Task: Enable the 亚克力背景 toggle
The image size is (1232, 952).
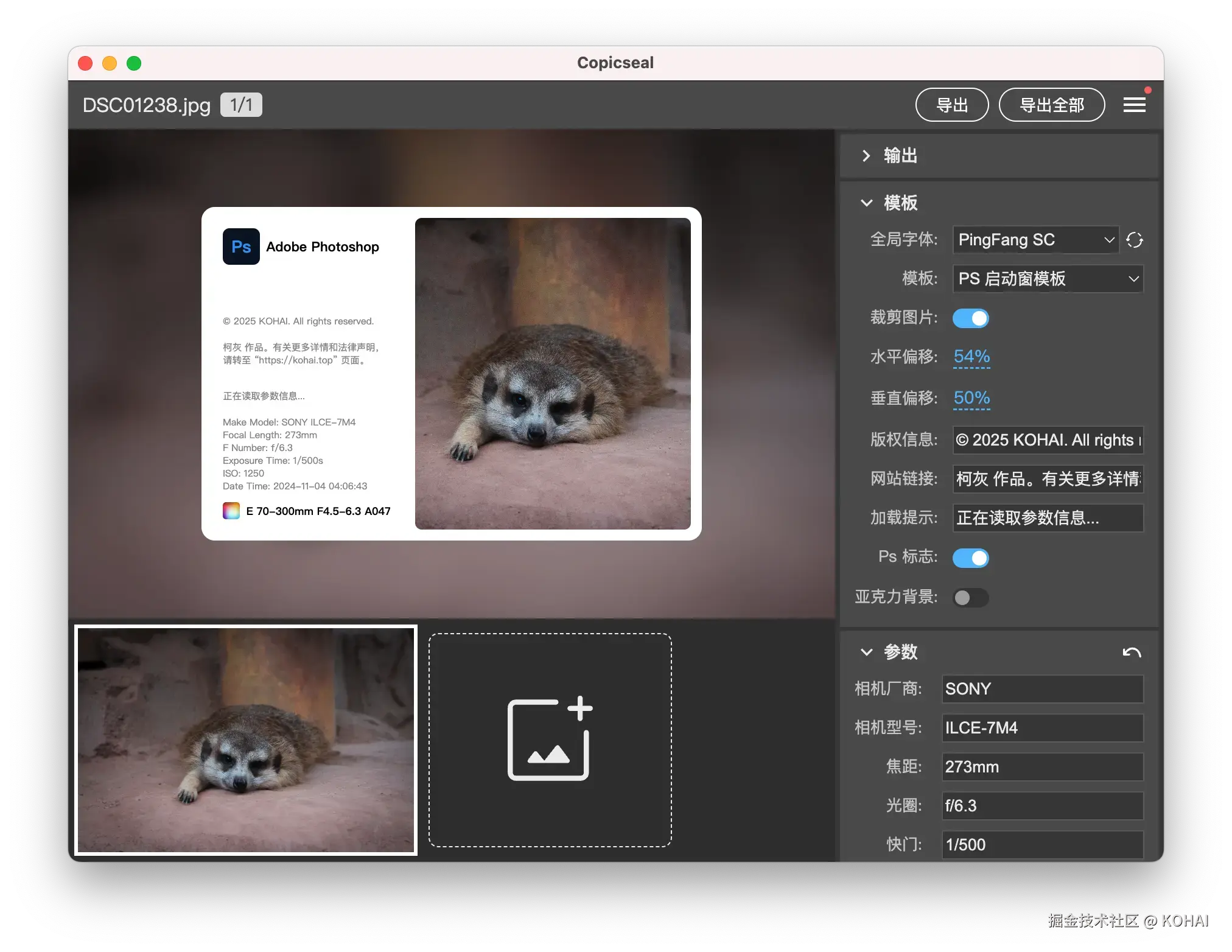Action: click(x=970, y=598)
